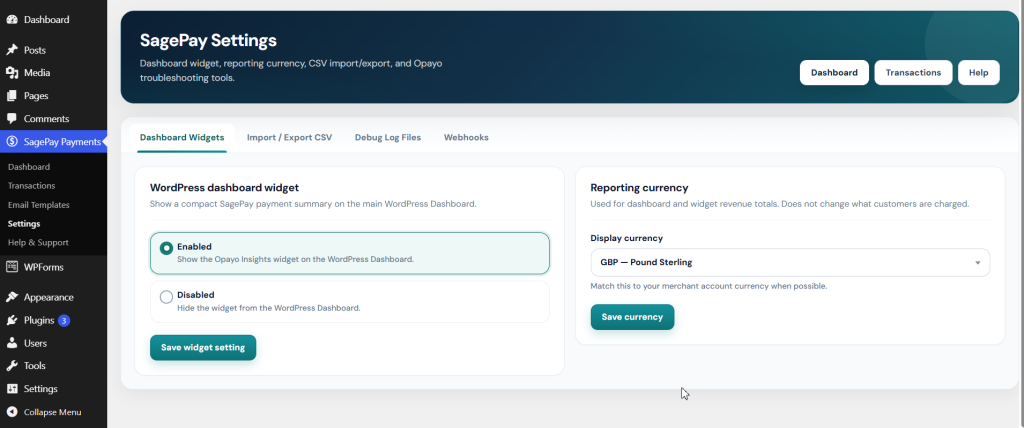The image size is (1024, 428).
Task: Click 'Show the Opayo Insights widget' description
Action: (x=295, y=259)
